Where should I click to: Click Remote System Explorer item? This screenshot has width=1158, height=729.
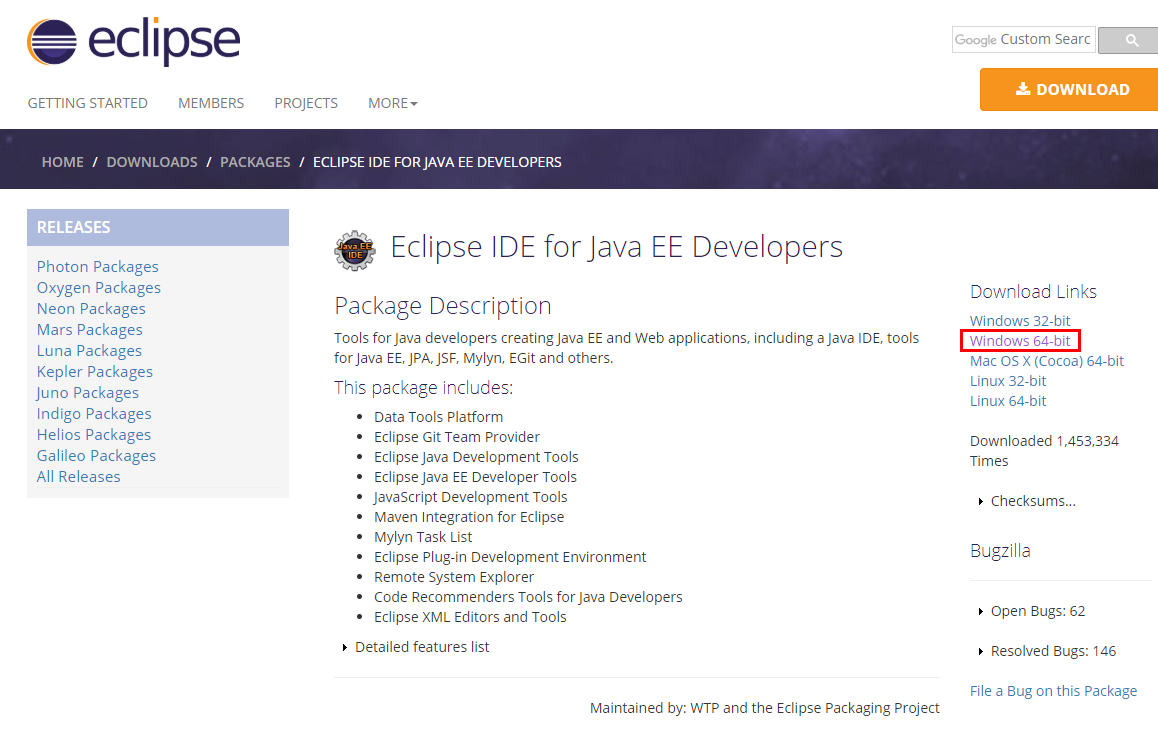[x=454, y=577]
